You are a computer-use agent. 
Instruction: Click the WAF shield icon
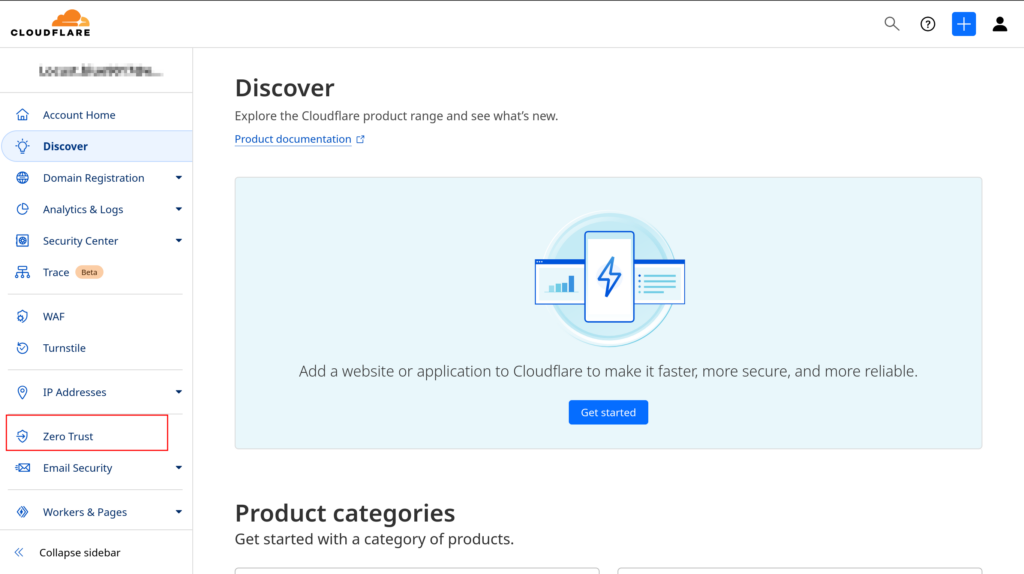point(22,317)
